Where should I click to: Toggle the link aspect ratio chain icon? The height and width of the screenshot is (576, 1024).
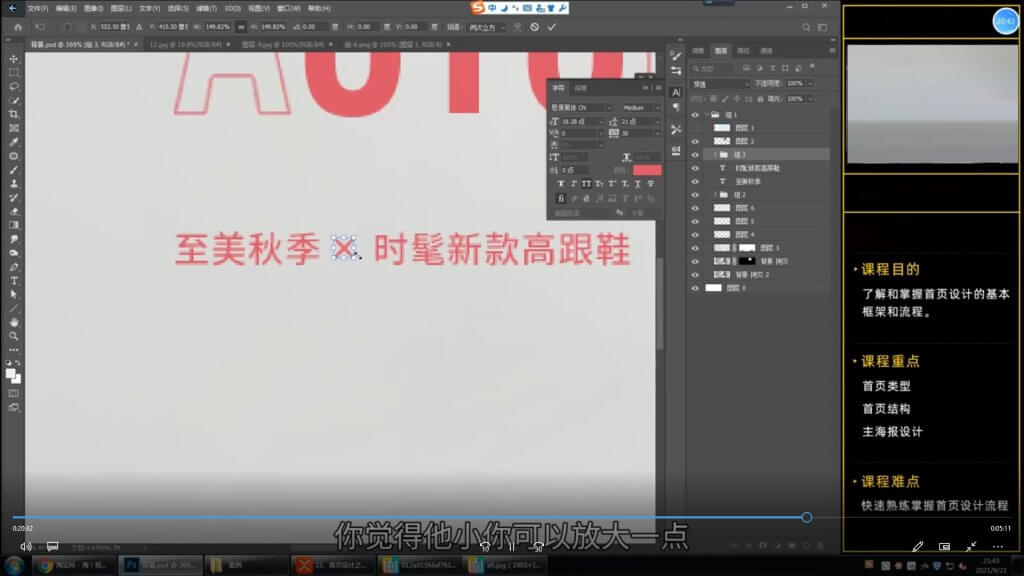coord(241,27)
